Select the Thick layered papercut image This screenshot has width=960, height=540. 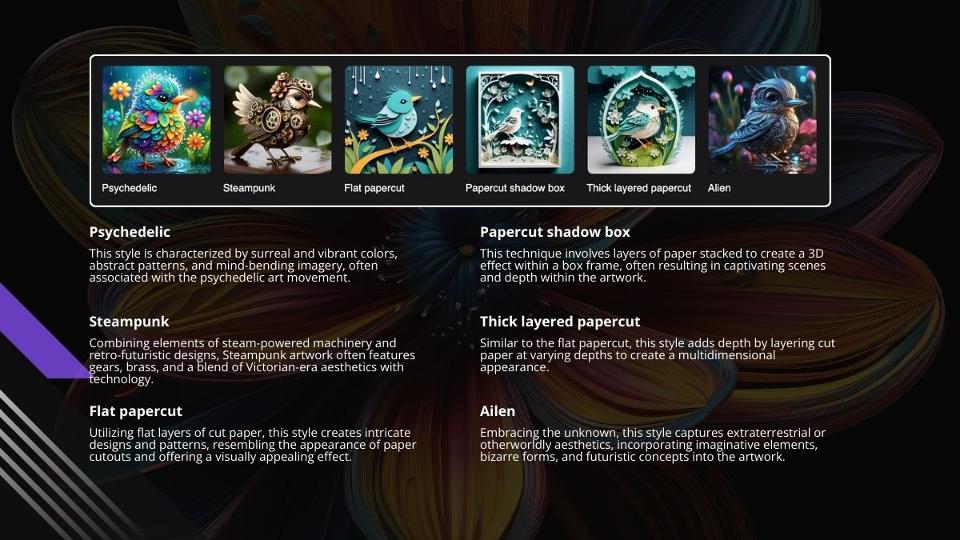[x=641, y=120]
